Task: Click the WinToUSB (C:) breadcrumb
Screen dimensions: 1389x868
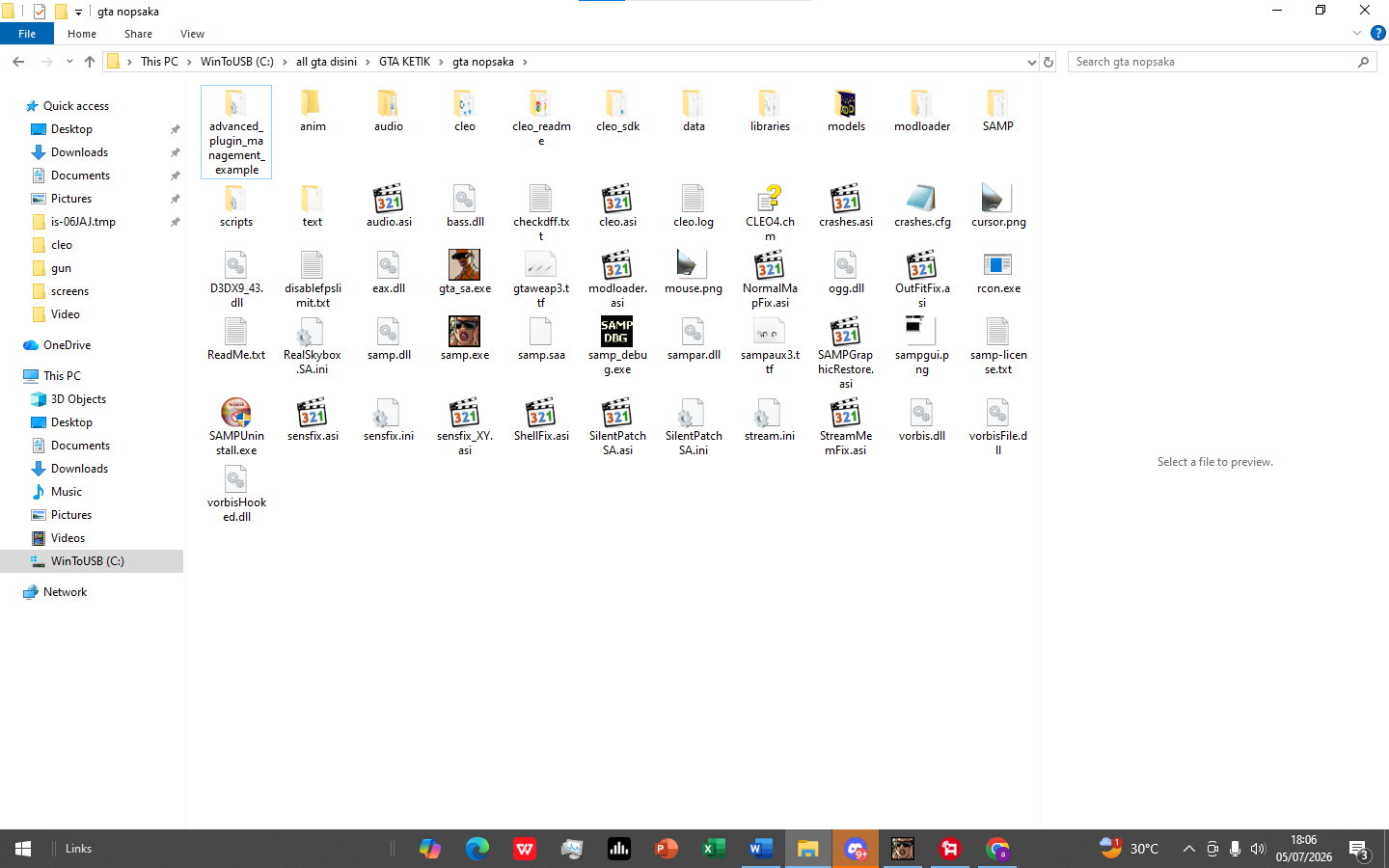Action: coord(237,62)
